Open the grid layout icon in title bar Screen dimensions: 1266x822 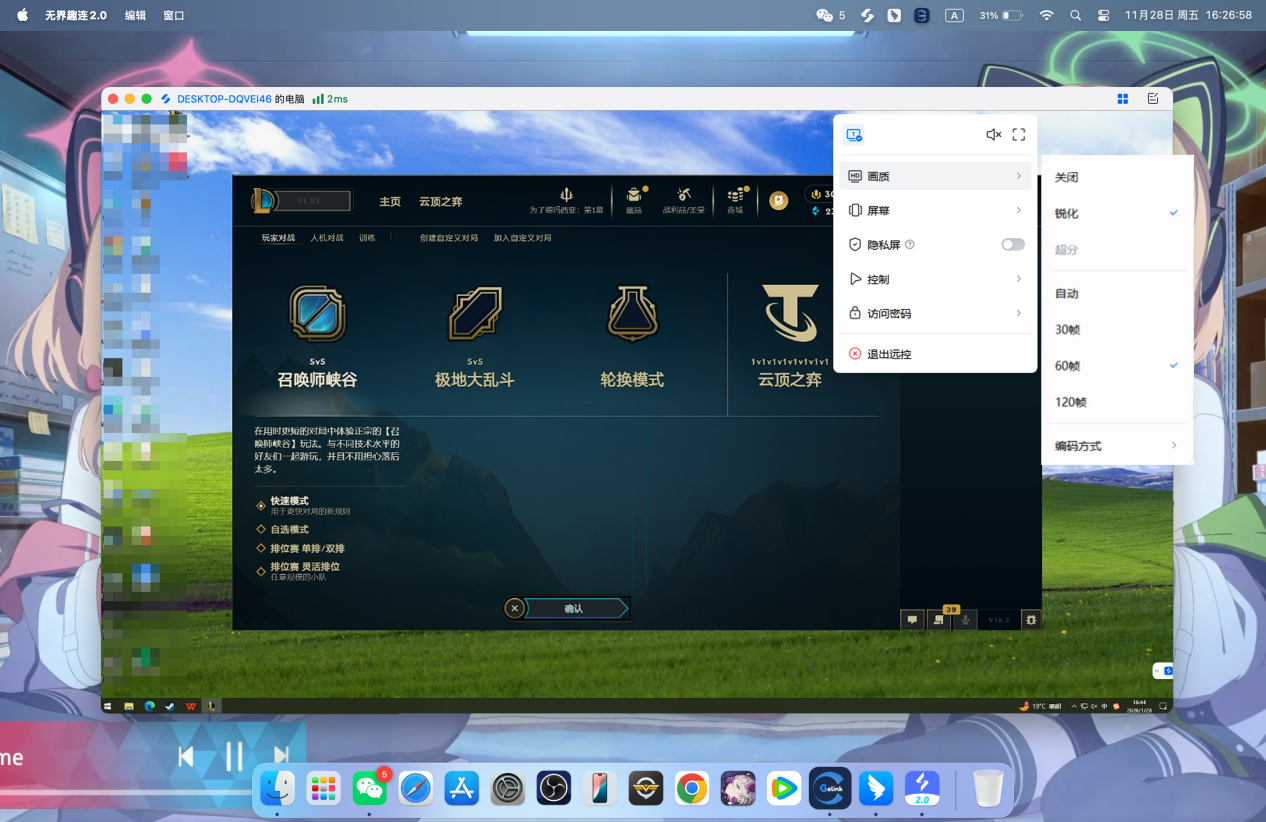1123,99
